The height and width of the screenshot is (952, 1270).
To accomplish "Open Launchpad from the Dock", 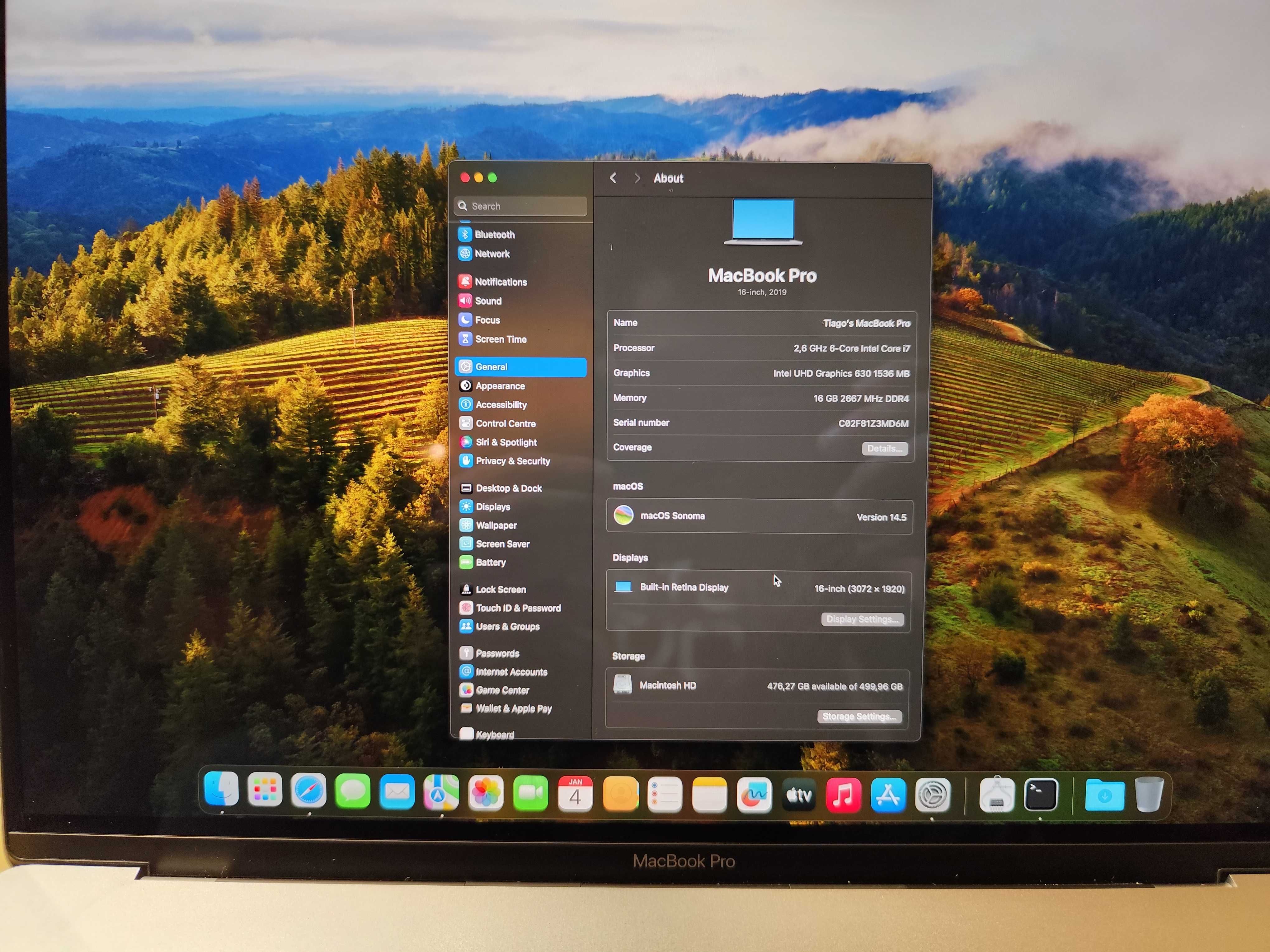I will pos(265,790).
